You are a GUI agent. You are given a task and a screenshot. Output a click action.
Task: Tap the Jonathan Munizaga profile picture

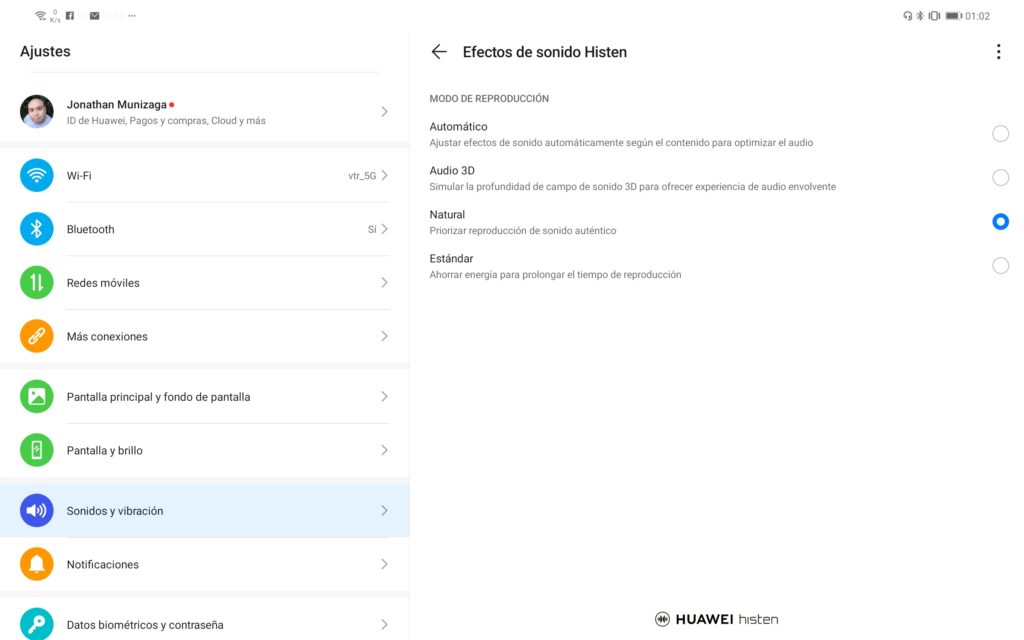click(37, 112)
